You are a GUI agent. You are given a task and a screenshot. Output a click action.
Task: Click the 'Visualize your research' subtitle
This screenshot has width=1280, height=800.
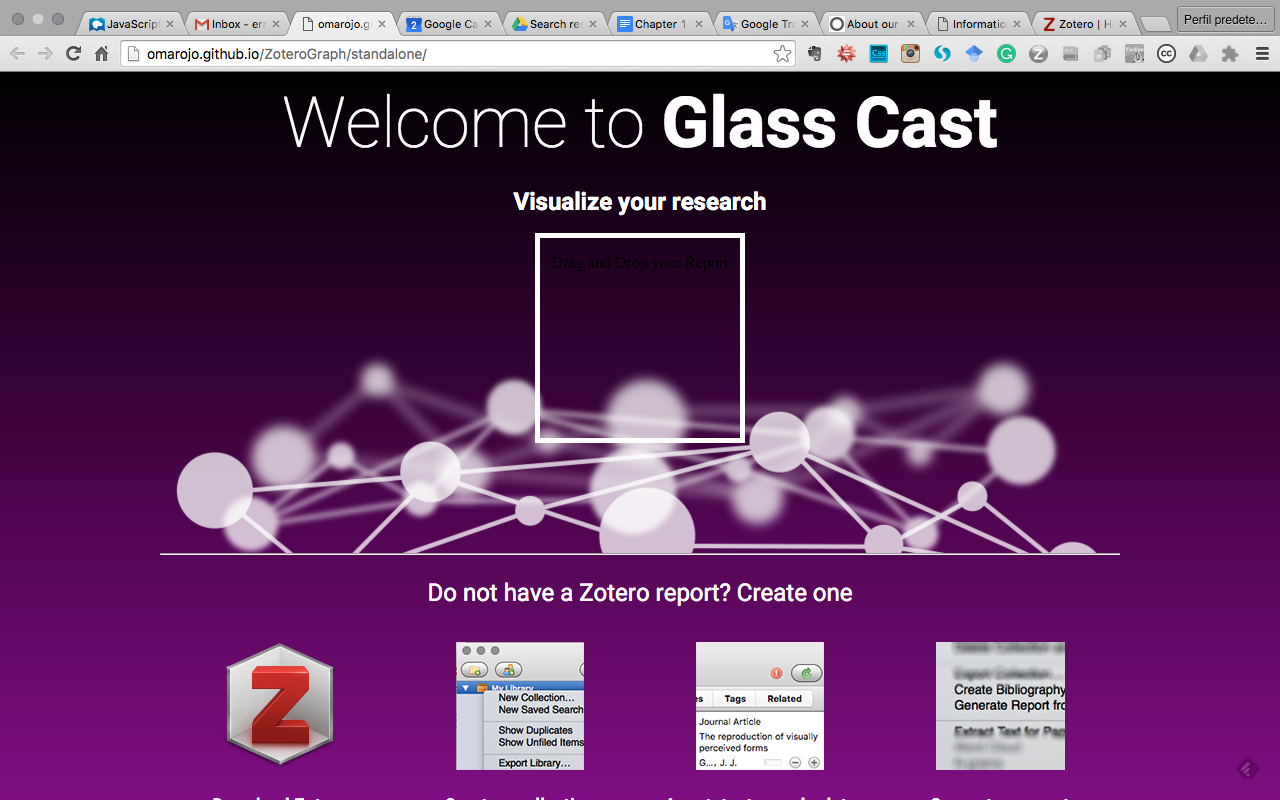[640, 202]
